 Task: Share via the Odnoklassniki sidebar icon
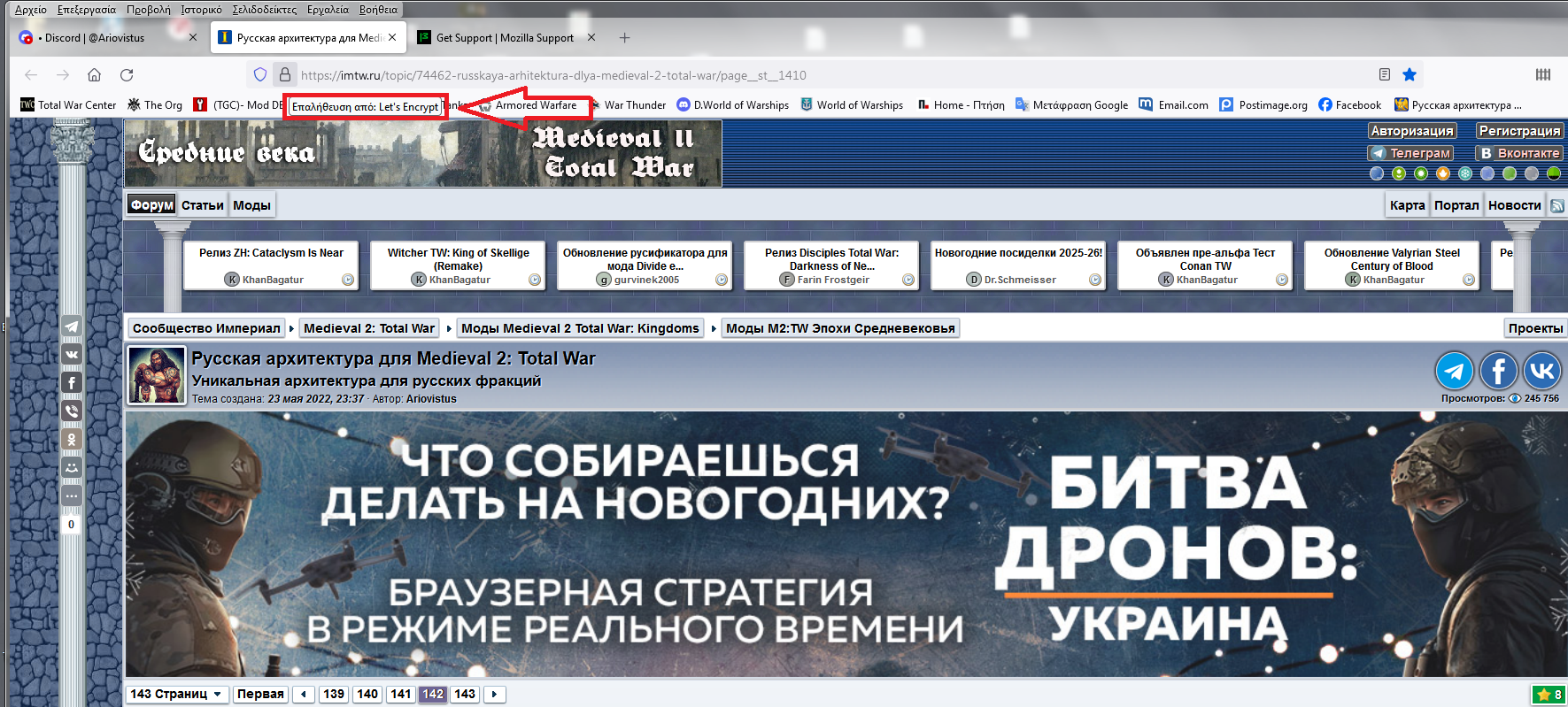[72, 439]
